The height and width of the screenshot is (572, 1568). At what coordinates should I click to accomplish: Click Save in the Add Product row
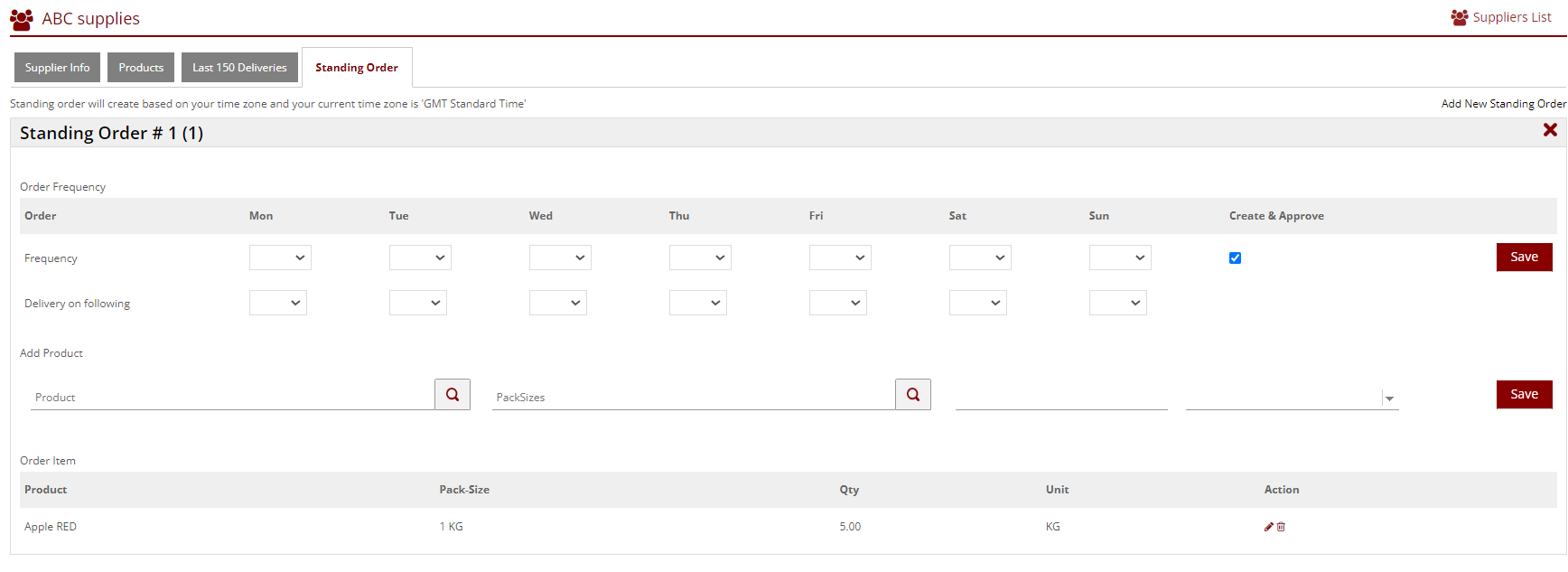(x=1524, y=395)
